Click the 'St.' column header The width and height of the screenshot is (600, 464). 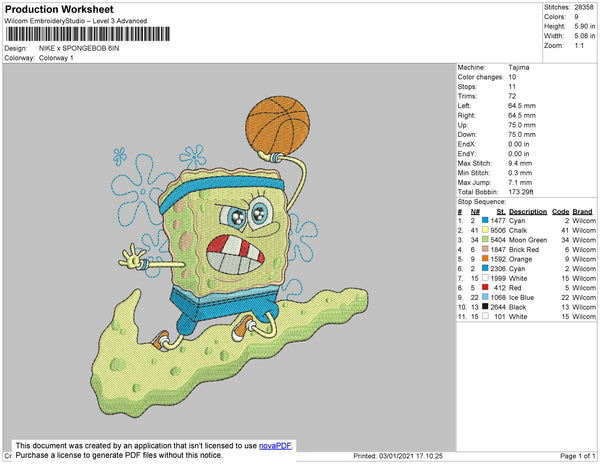[x=501, y=211]
